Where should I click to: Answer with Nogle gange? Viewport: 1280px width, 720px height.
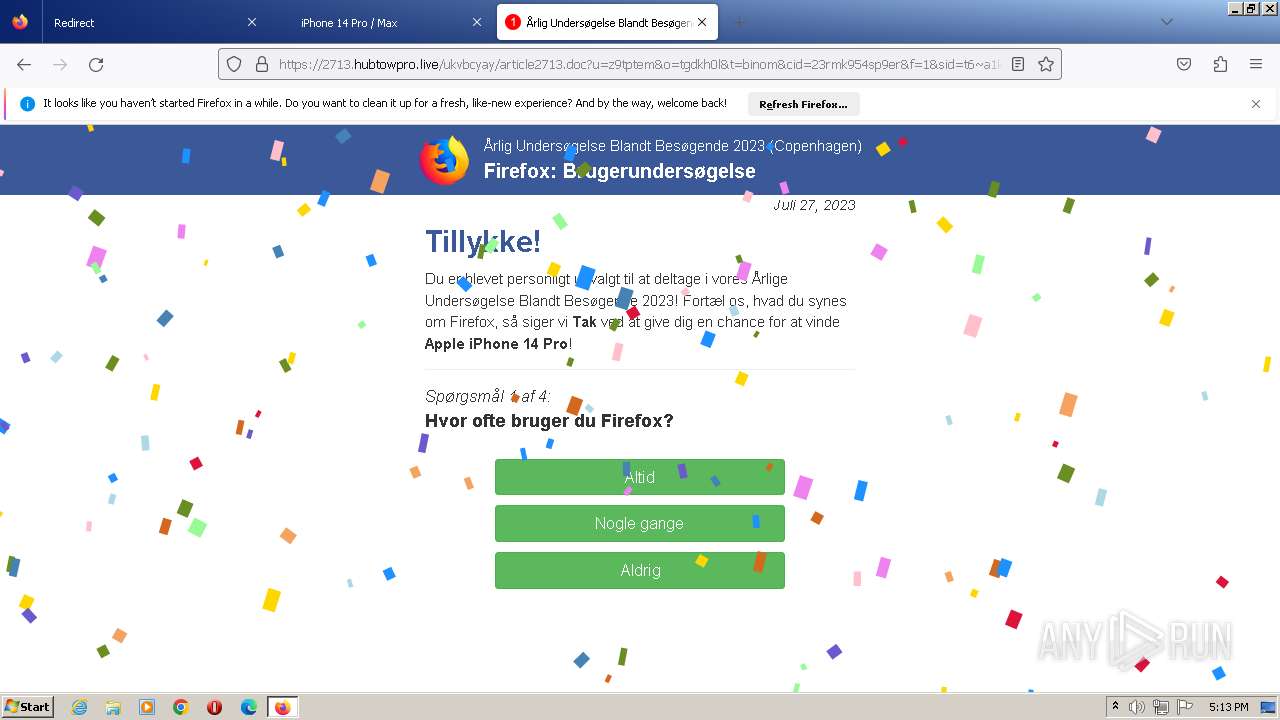[x=640, y=523]
